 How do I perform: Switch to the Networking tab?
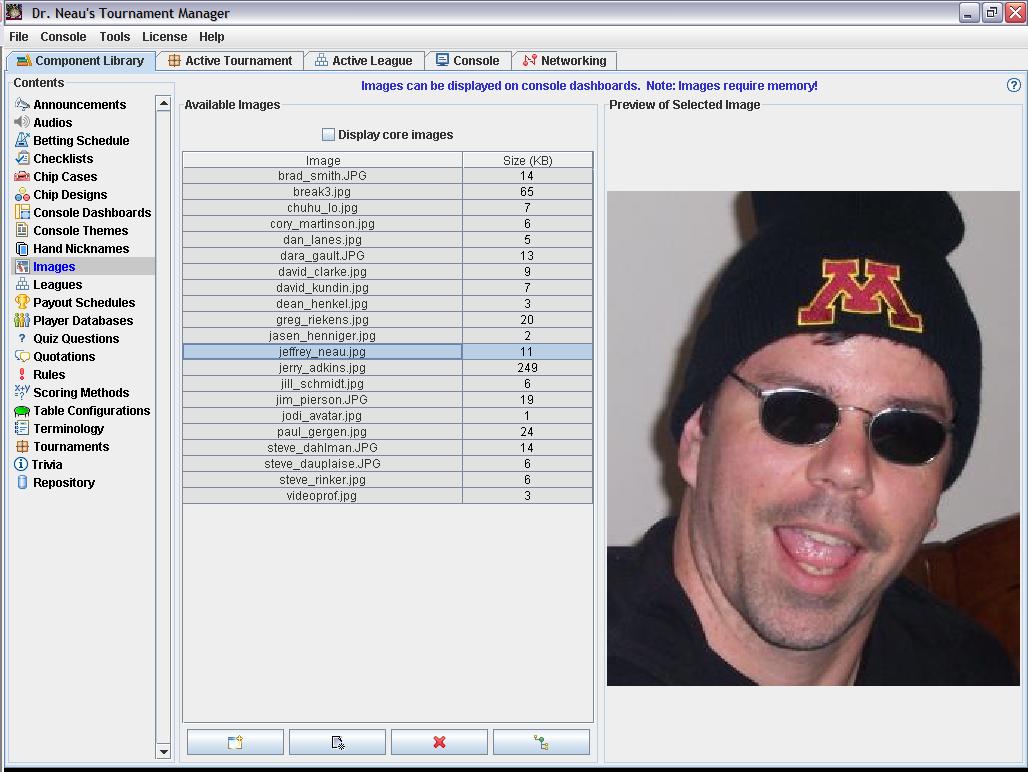[x=564, y=60]
